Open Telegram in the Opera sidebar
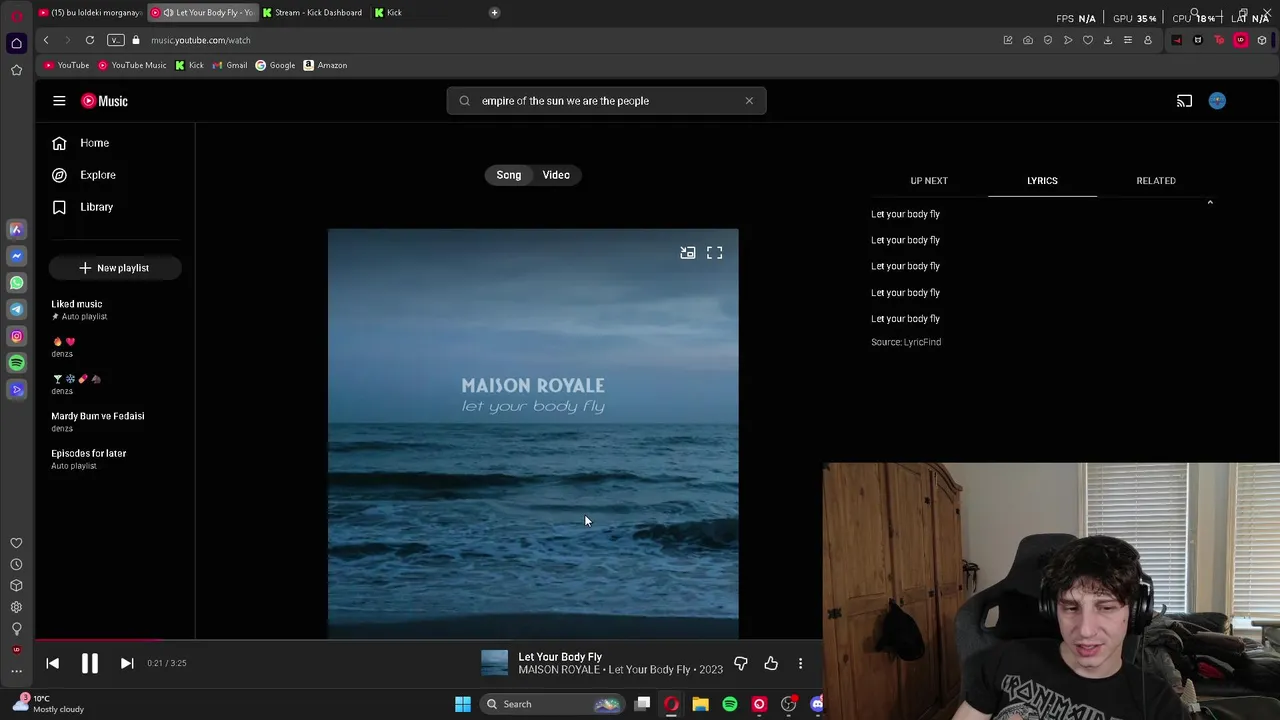1280x720 pixels. point(16,309)
